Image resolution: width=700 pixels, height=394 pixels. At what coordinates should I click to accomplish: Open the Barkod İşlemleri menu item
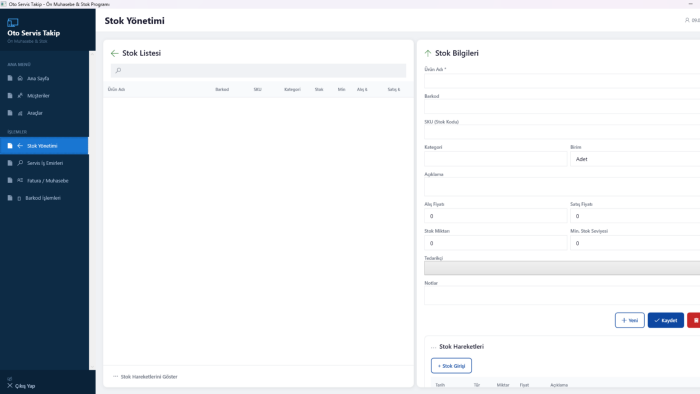pyautogui.click(x=44, y=198)
